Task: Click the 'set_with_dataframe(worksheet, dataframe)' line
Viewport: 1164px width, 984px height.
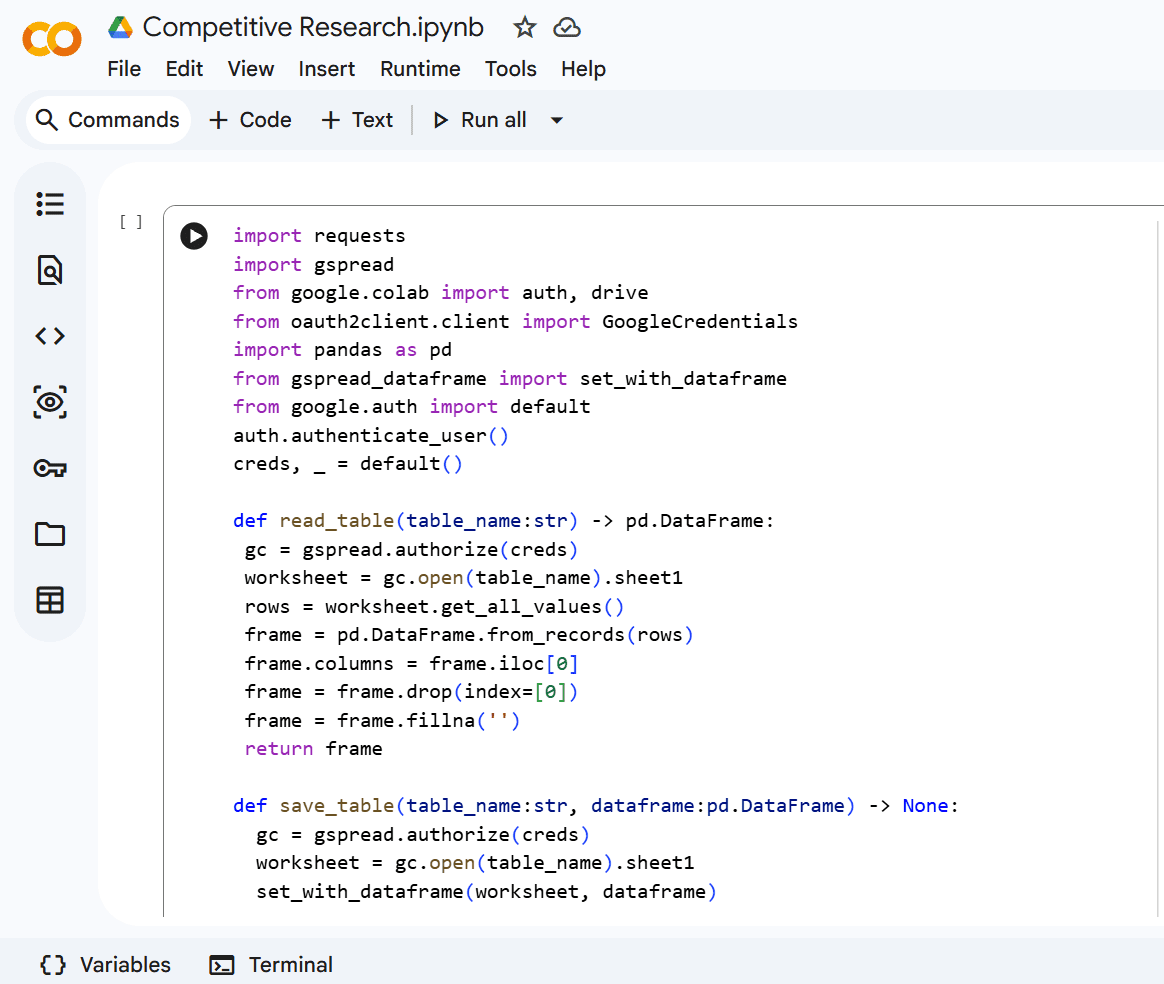Action: (x=486, y=892)
